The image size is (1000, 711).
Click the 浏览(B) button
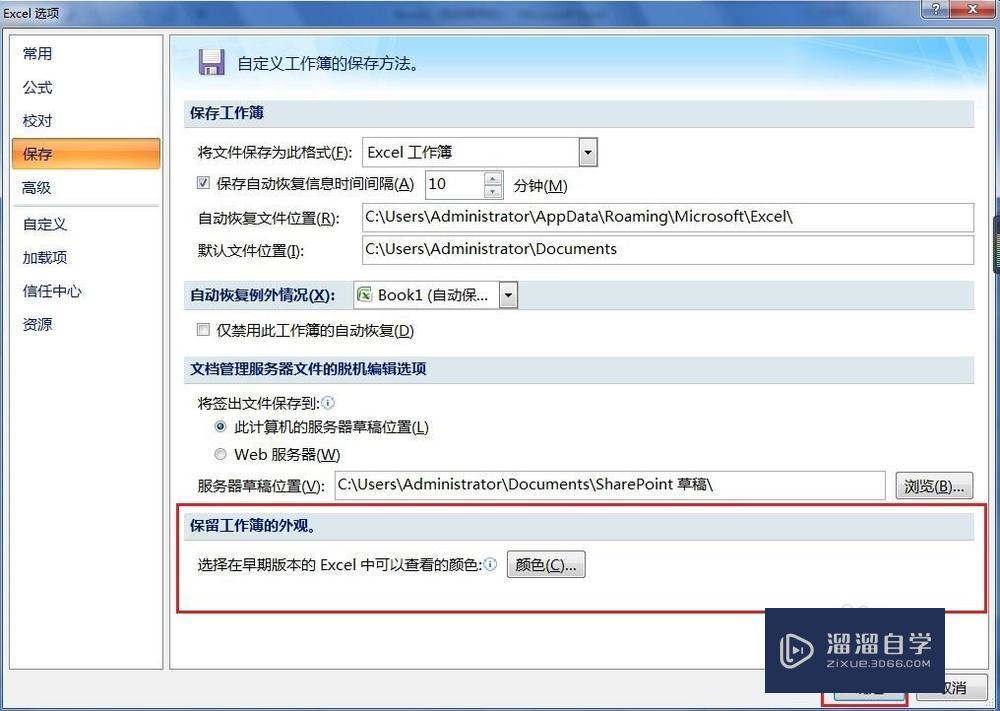(933, 485)
